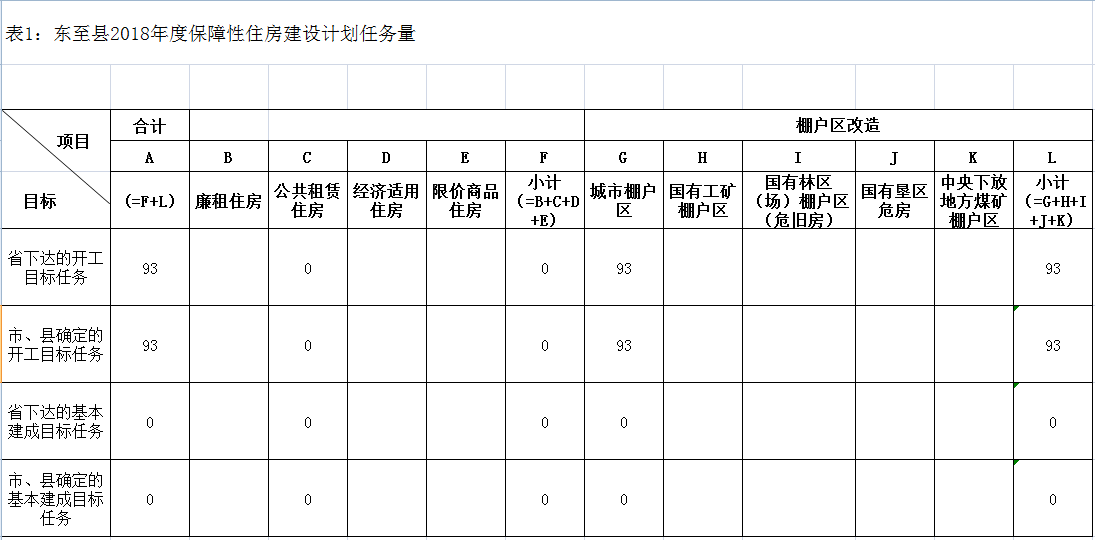
Task: Select row label 市、县确定的开工目标任务
Action: (56, 345)
